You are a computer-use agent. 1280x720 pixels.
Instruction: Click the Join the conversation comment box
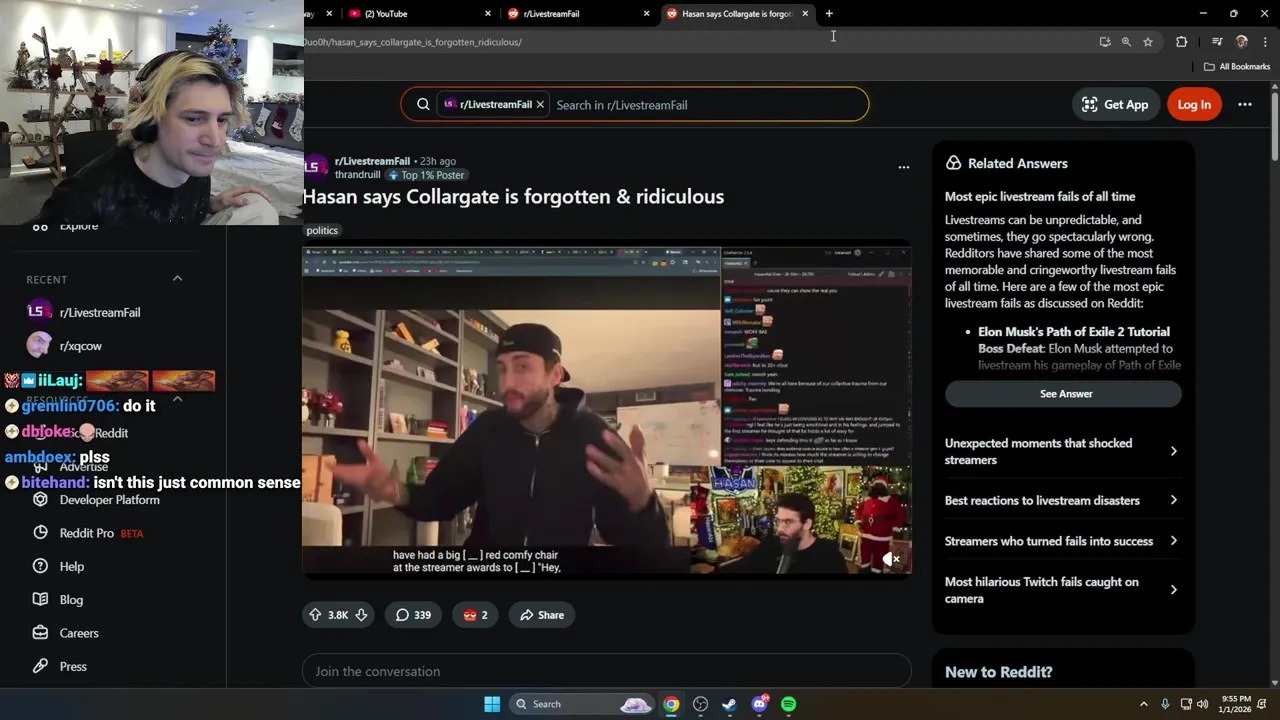(607, 671)
